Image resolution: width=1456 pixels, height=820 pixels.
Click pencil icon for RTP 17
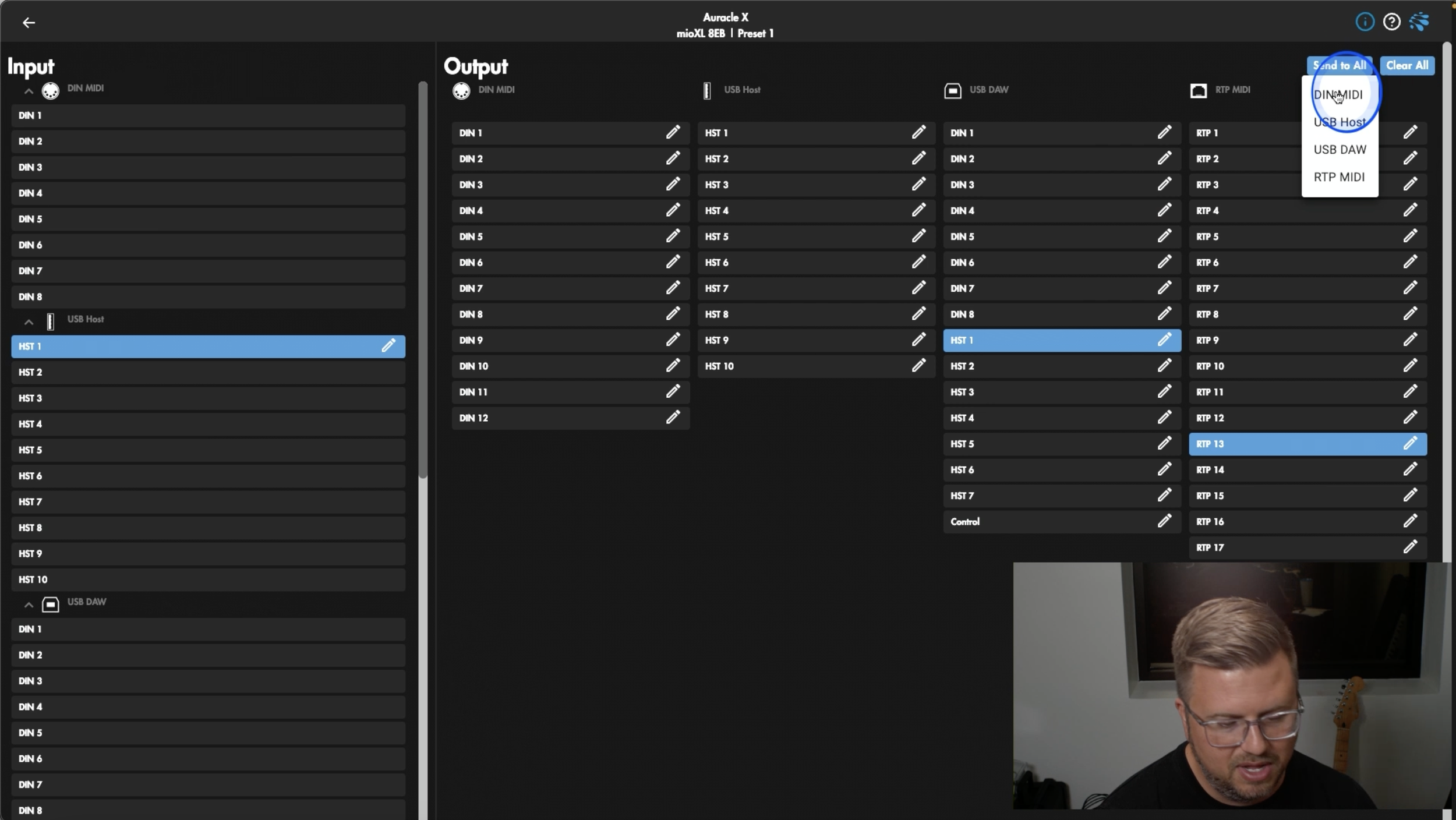click(1410, 547)
